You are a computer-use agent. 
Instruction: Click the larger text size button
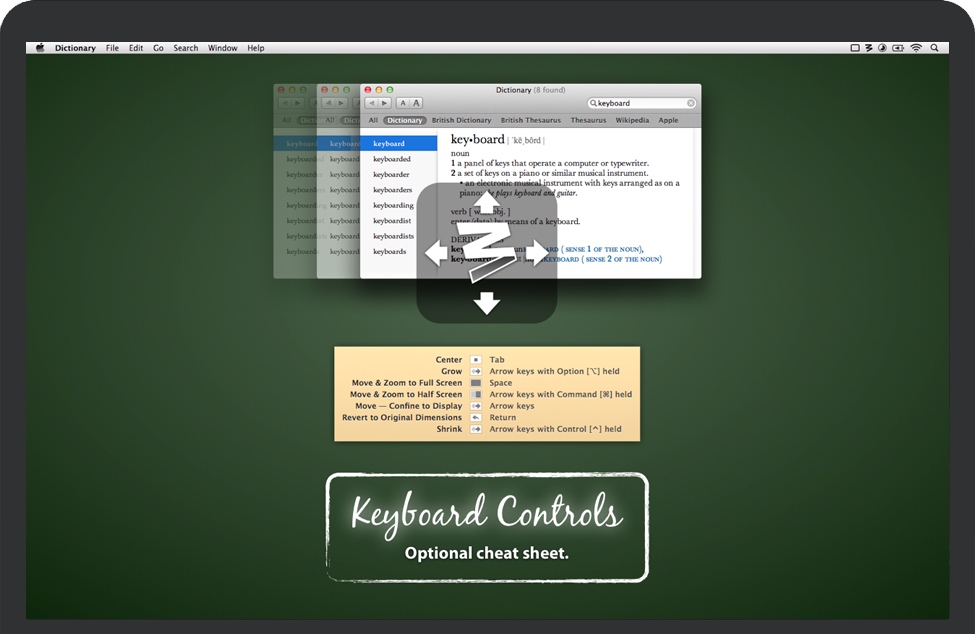click(x=416, y=103)
